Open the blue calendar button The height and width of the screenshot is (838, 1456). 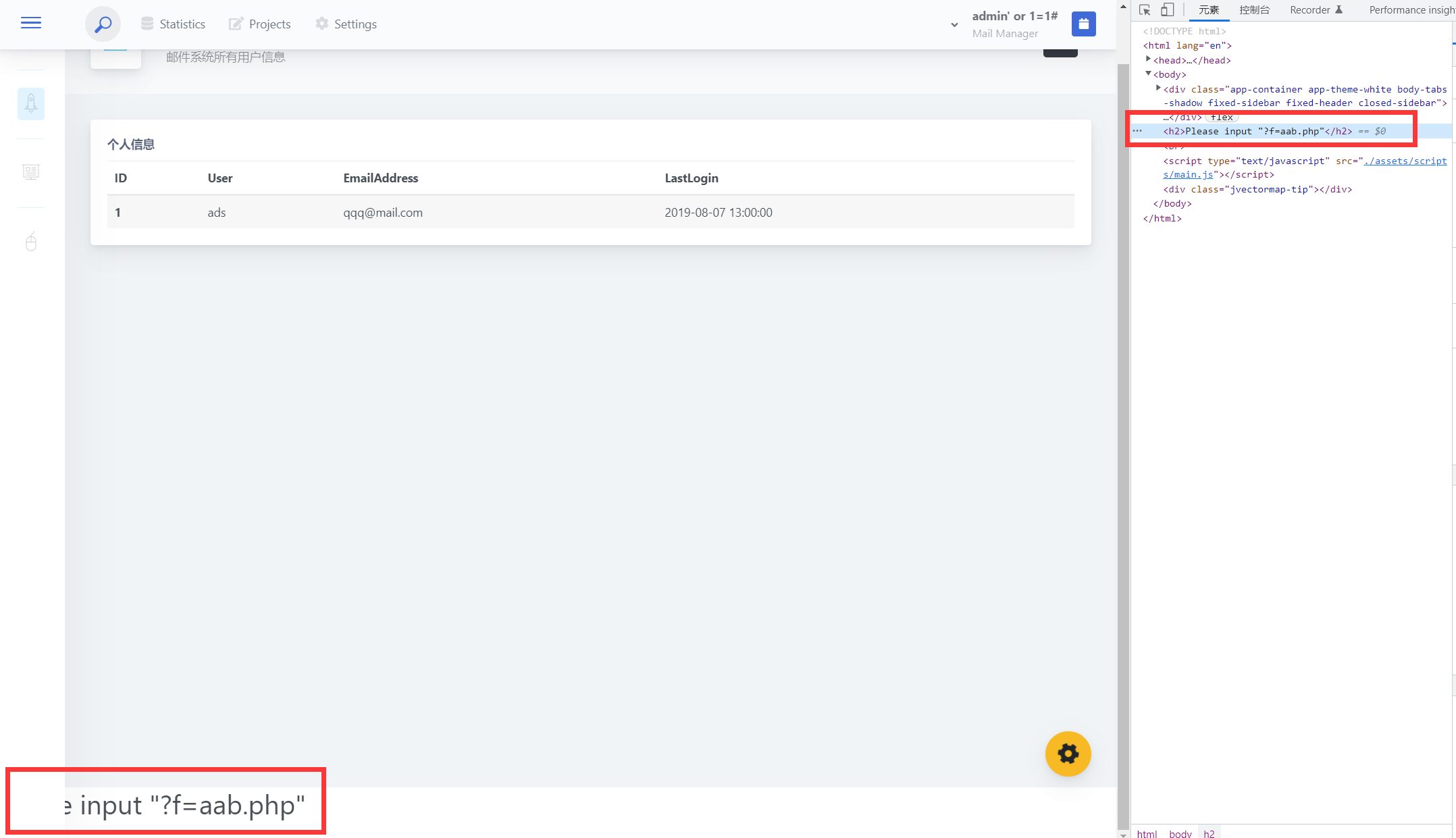click(x=1083, y=24)
